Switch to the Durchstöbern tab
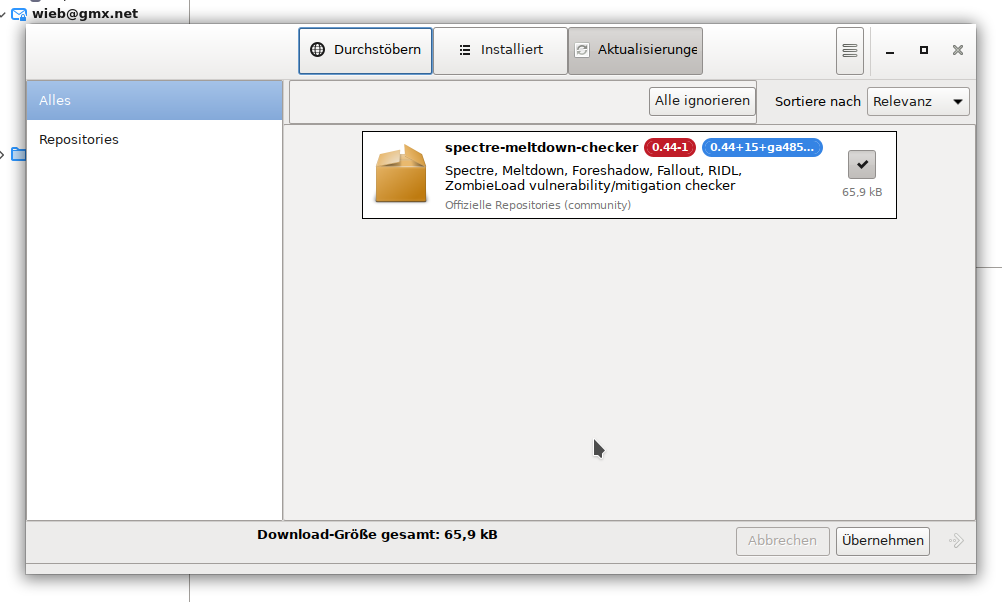 [x=366, y=50]
